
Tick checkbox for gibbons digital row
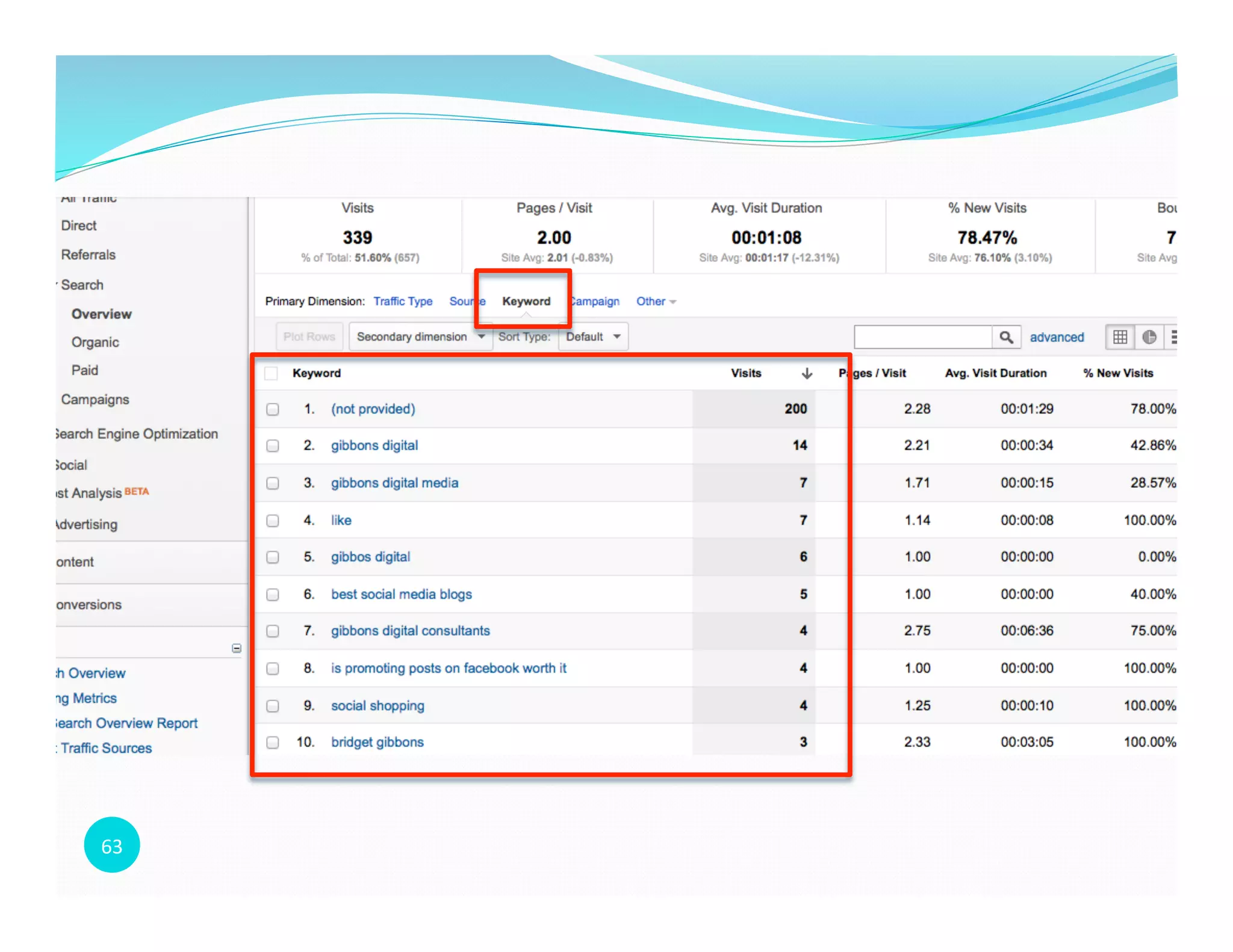point(273,446)
